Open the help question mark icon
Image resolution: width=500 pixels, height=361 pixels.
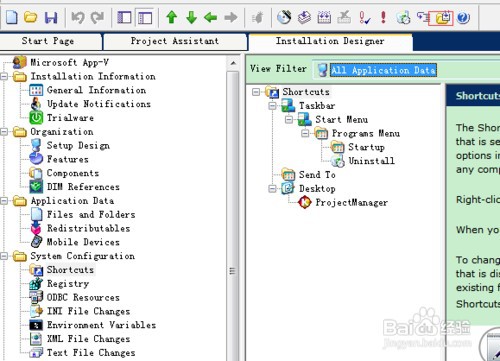pos(463,17)
